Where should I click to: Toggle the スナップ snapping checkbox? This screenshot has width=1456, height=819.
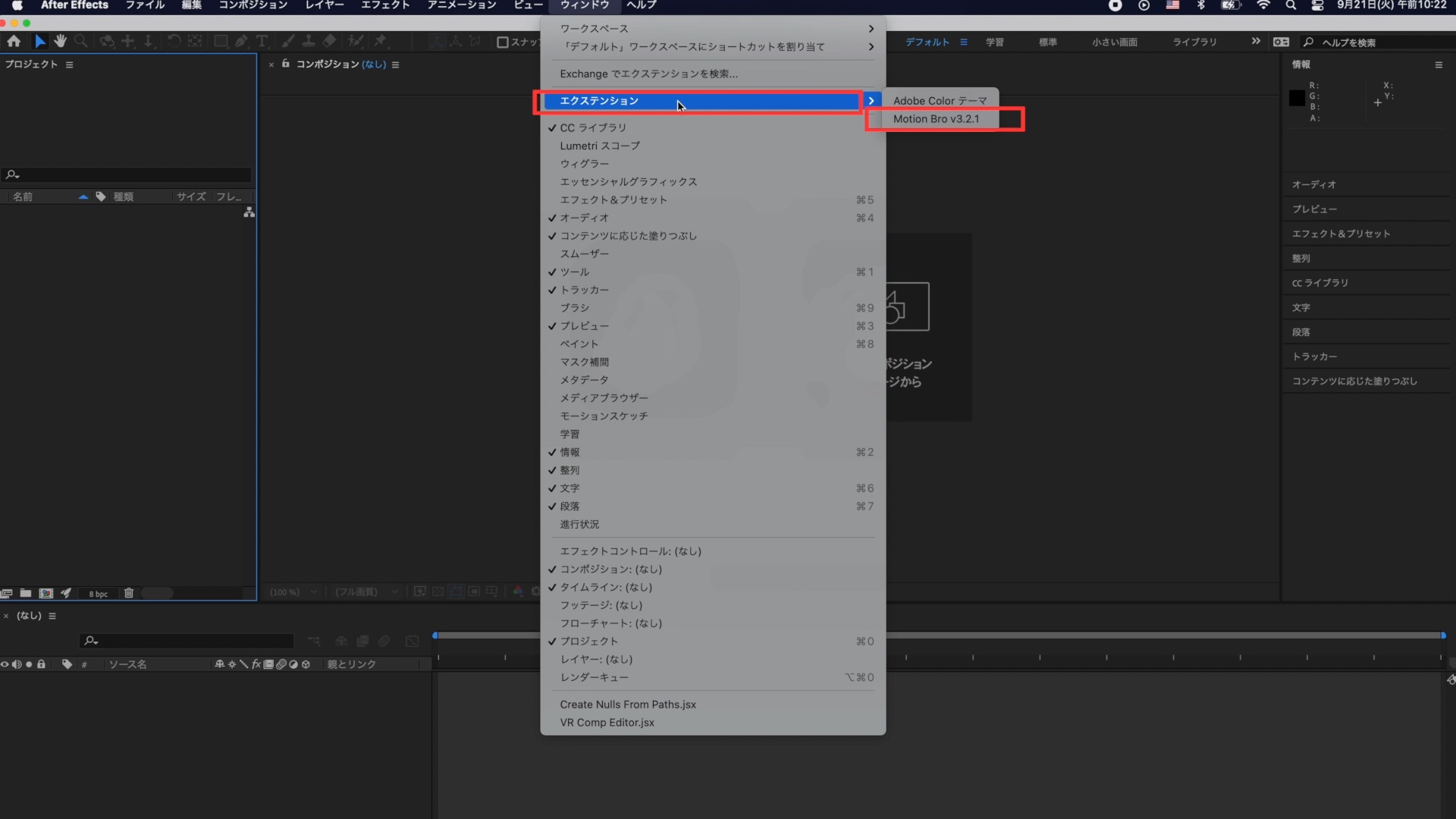tap(502, 42)
